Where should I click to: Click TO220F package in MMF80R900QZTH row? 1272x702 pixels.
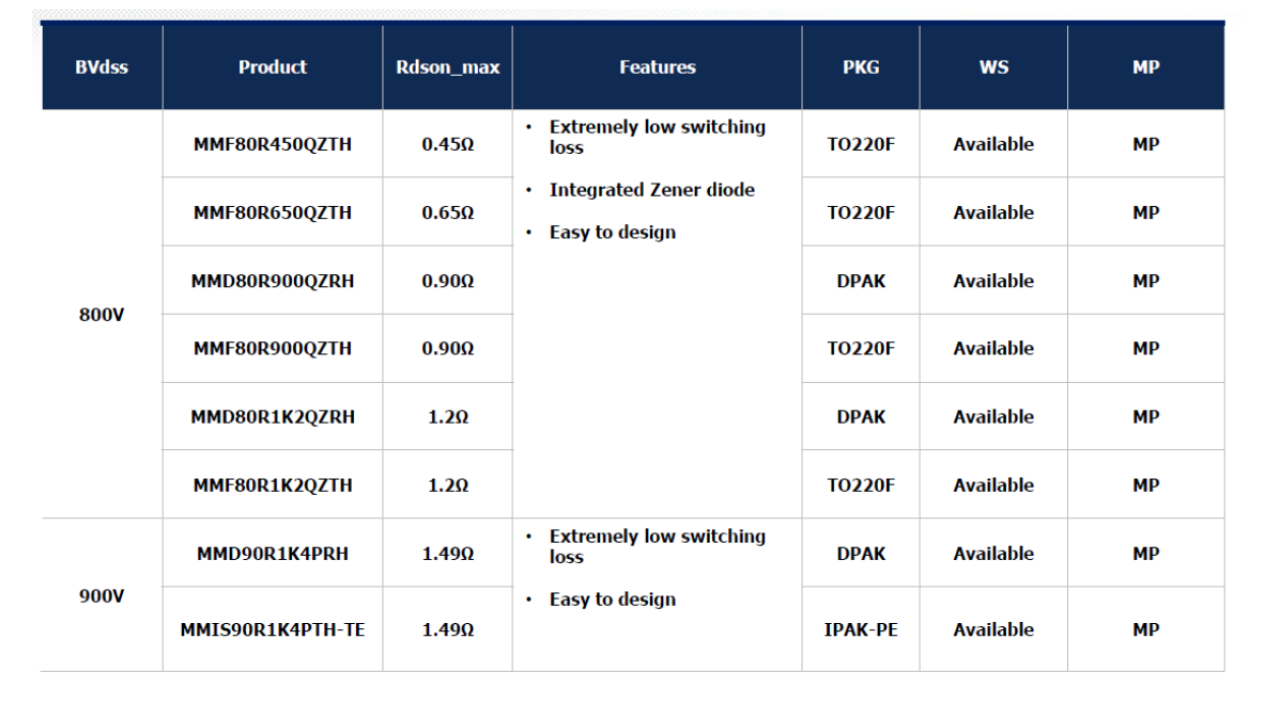coord(860,349)
